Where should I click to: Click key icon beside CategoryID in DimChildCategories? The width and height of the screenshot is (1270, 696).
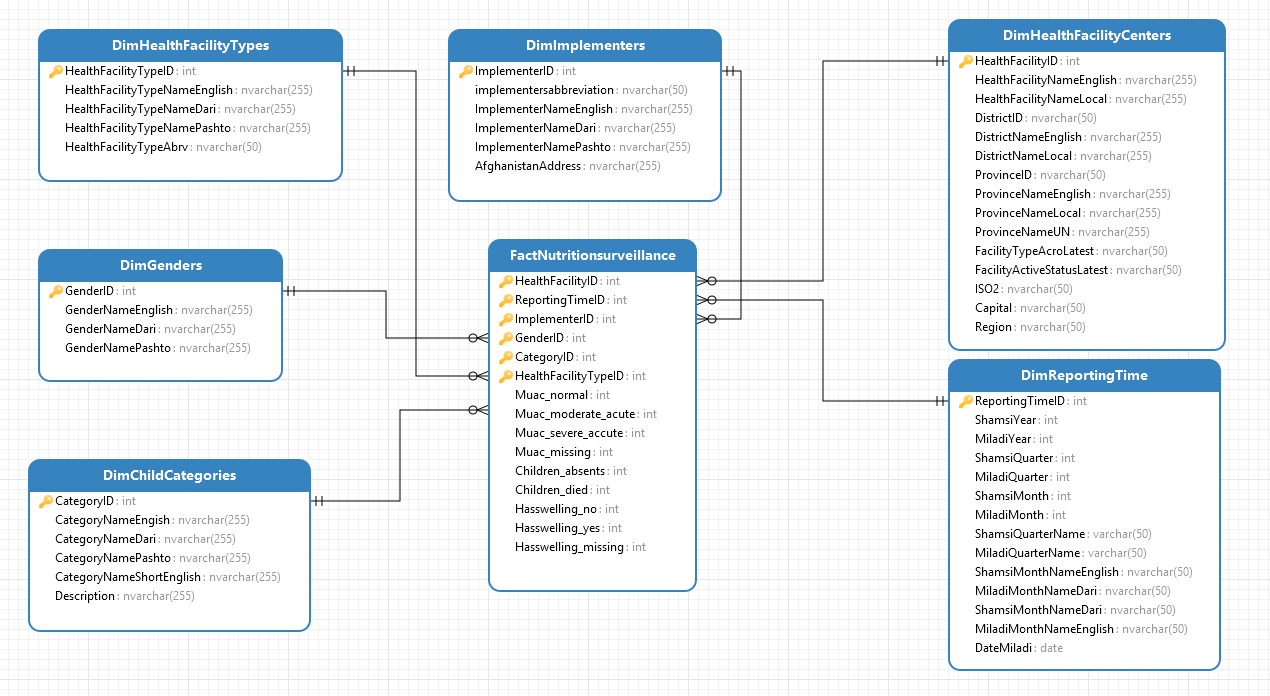(x=46, y=502)
